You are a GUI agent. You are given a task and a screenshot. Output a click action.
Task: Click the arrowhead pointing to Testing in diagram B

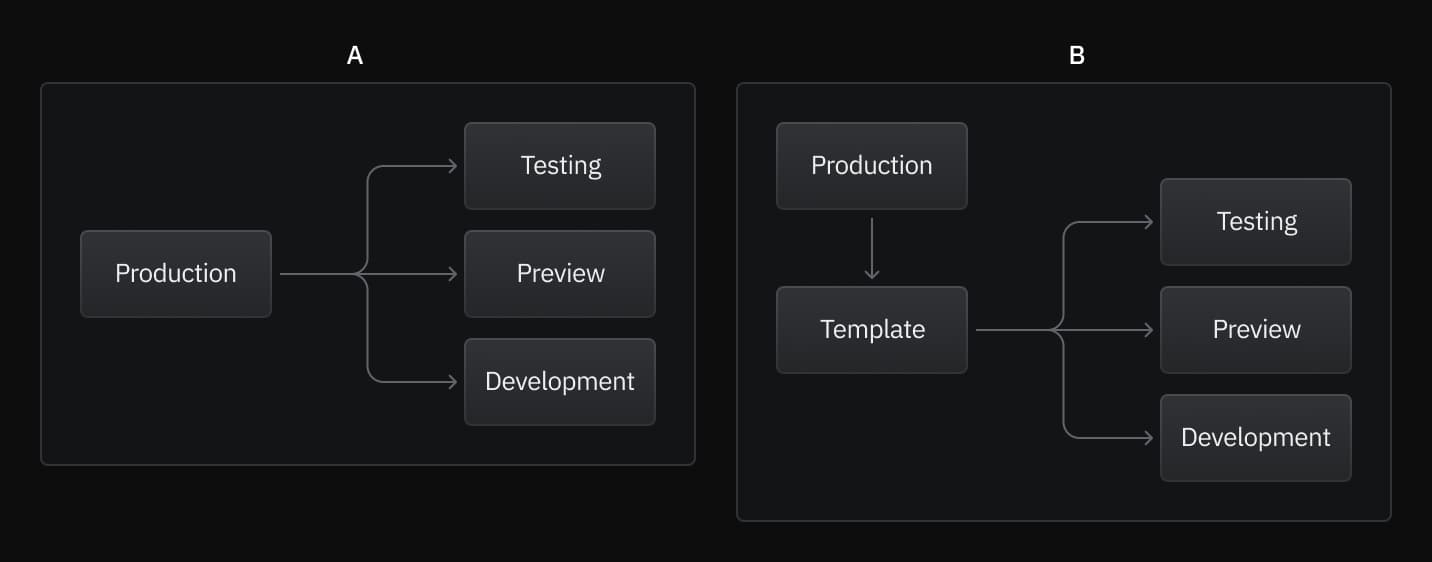click(x=1149, y=222)
